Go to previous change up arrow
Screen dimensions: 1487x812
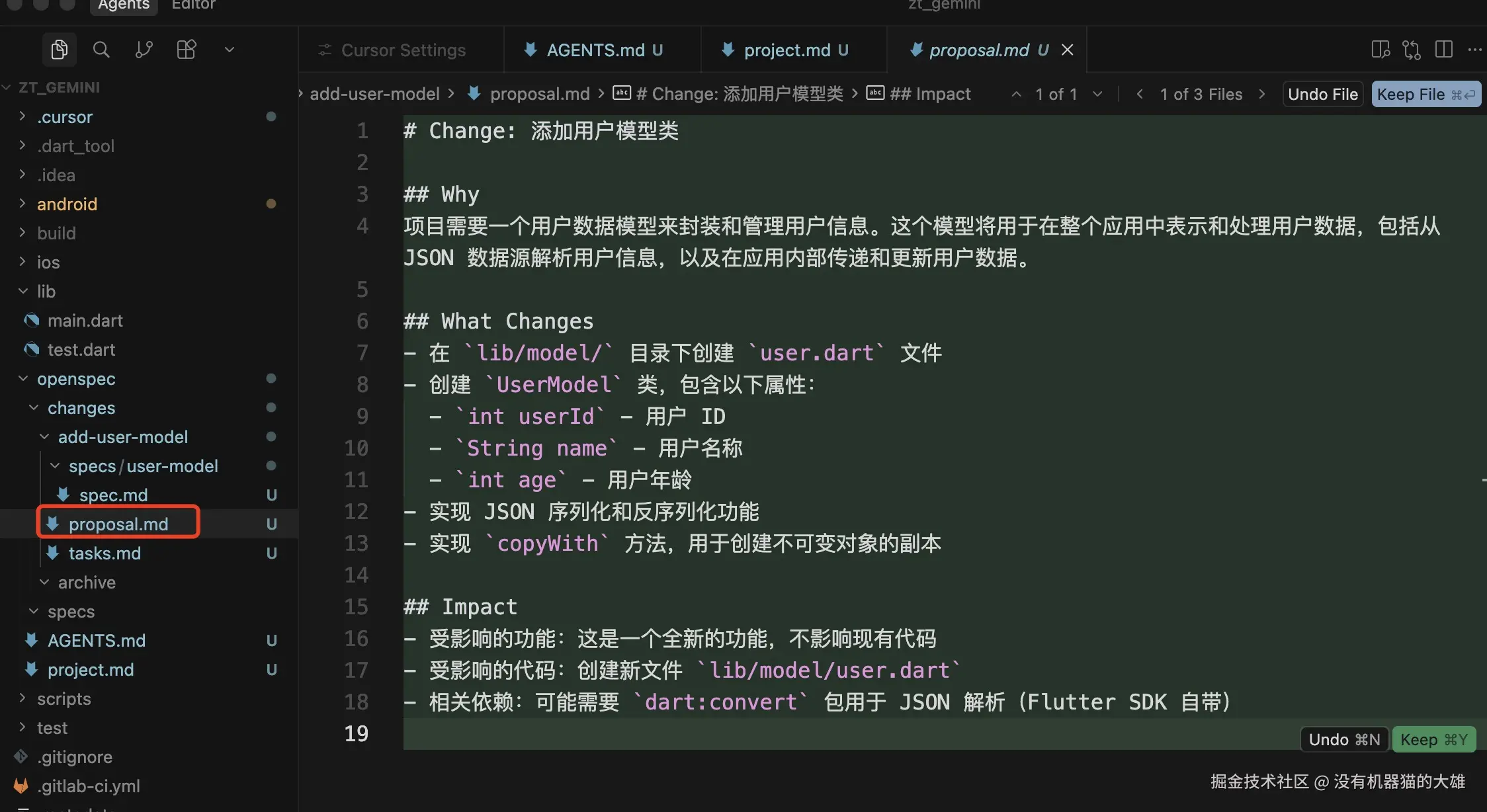(1017, 95)
